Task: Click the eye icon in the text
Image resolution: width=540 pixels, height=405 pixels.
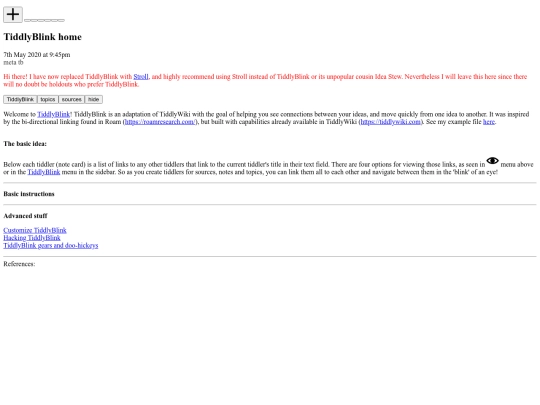Action: point(492,160)
